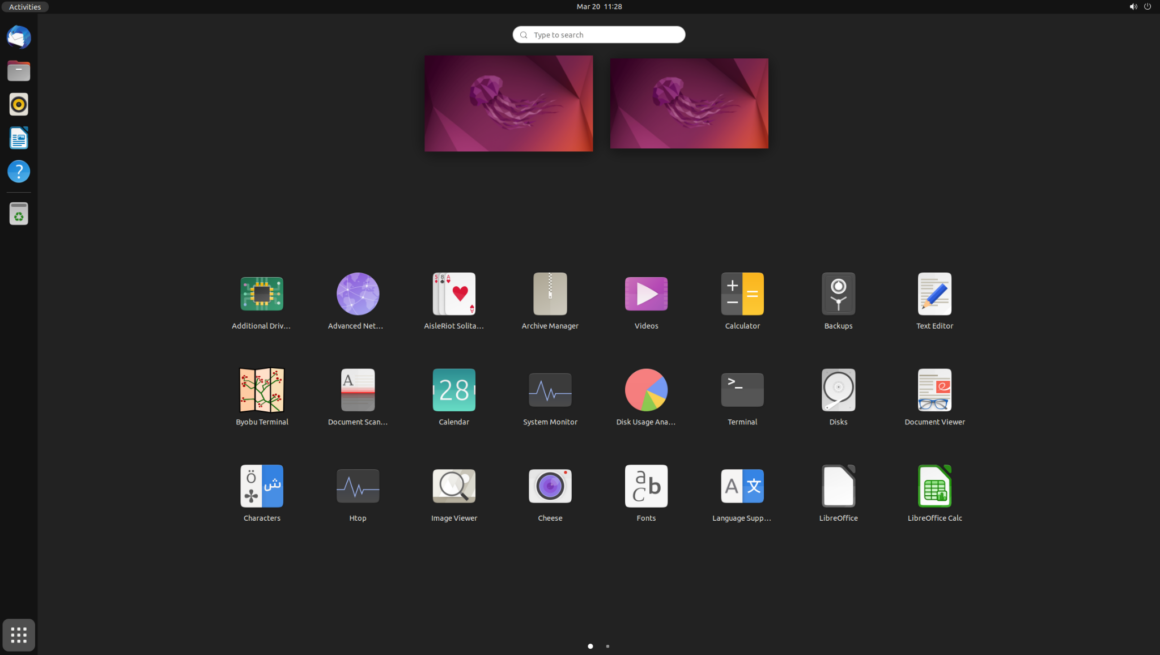Screen dimensions: 1160x655
Task: Open the Disk Usage Analyzer
Action: [x=646, y=390]
